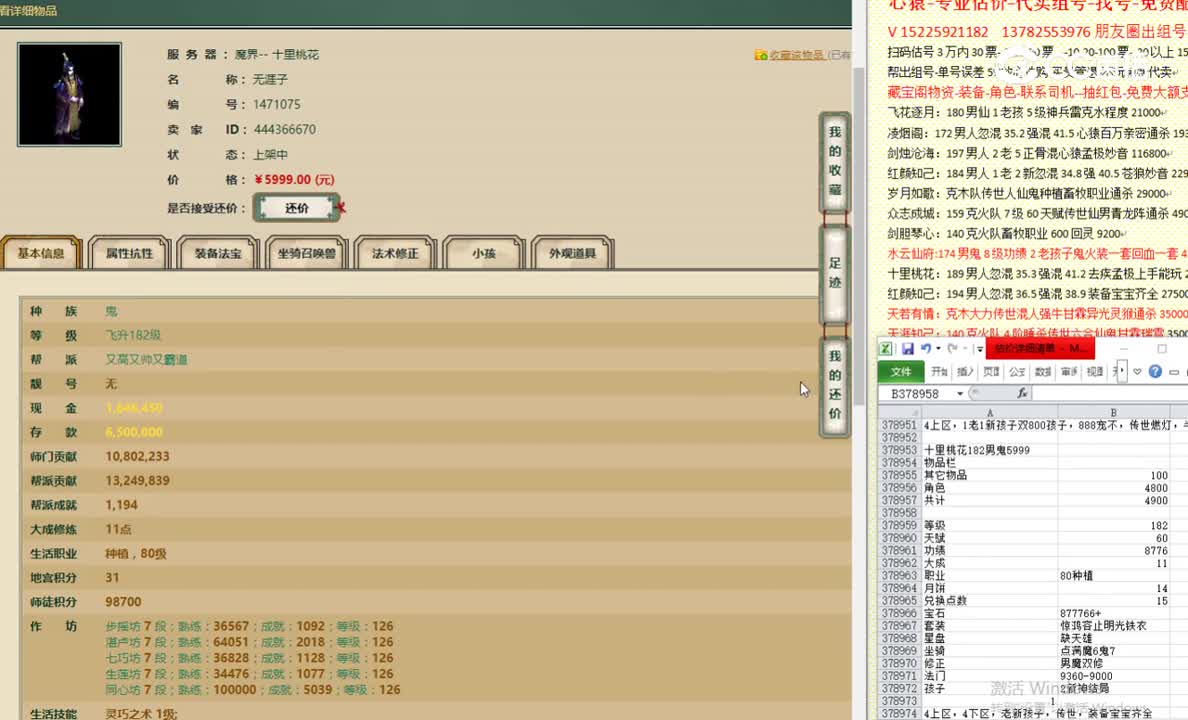Open Excel Help with the question mark icon
Screen dimensions: 1188x720
point(1155,371)
